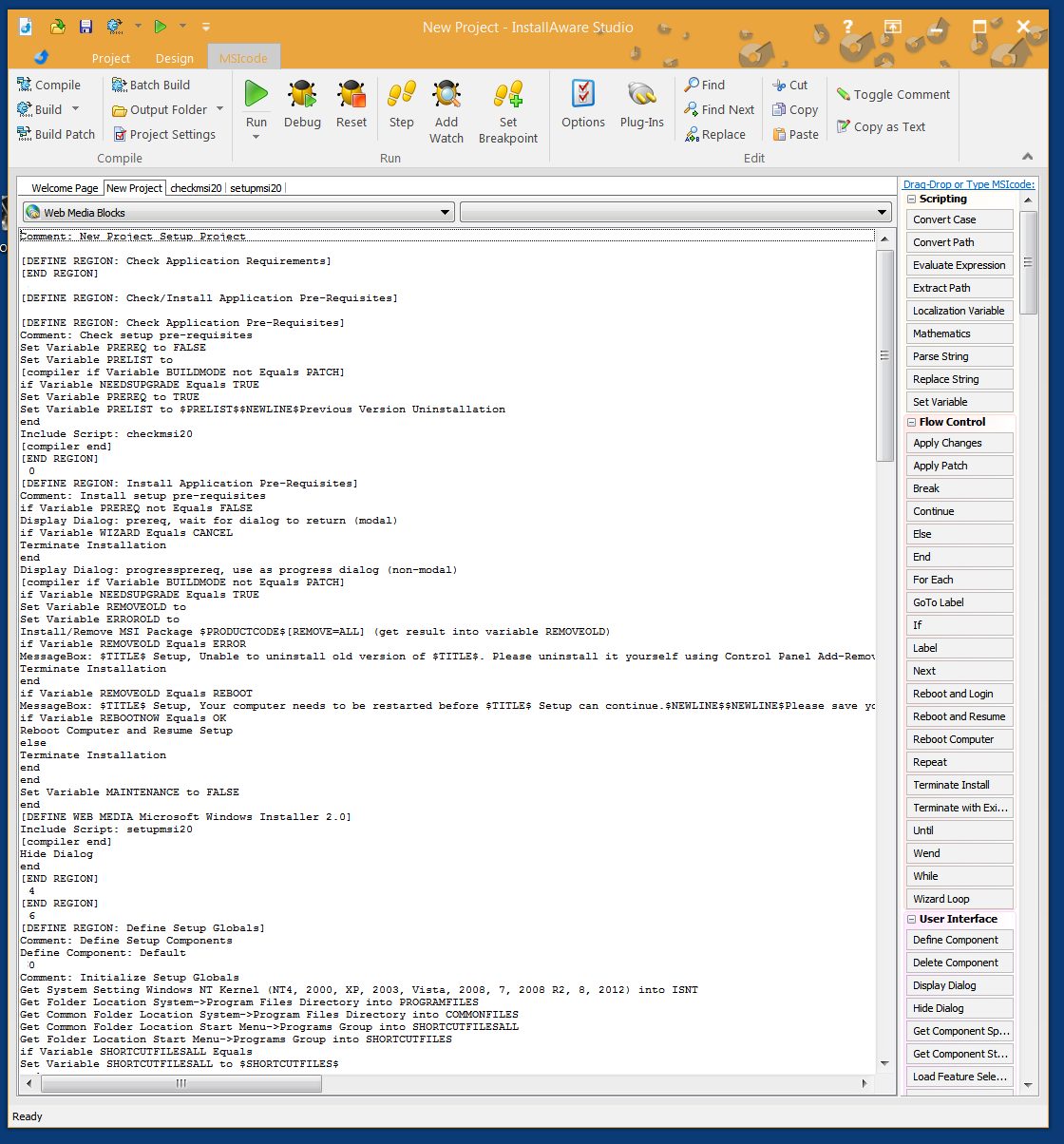
Task: Open the application menu button
Action: (x=41, y=58)
